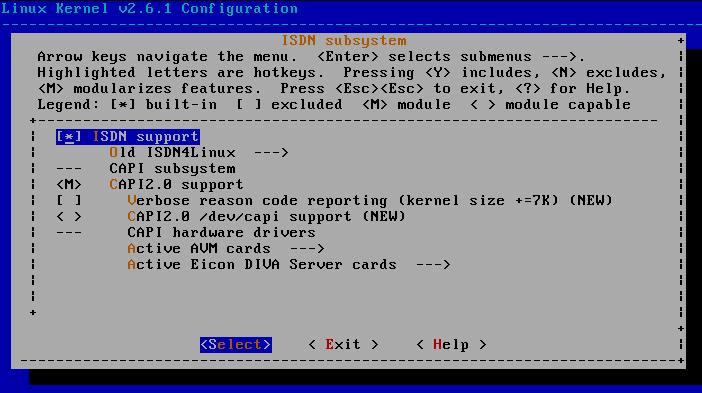Click the ISDN subsystem dialog title
702x393 pixels.
(344, 41)
